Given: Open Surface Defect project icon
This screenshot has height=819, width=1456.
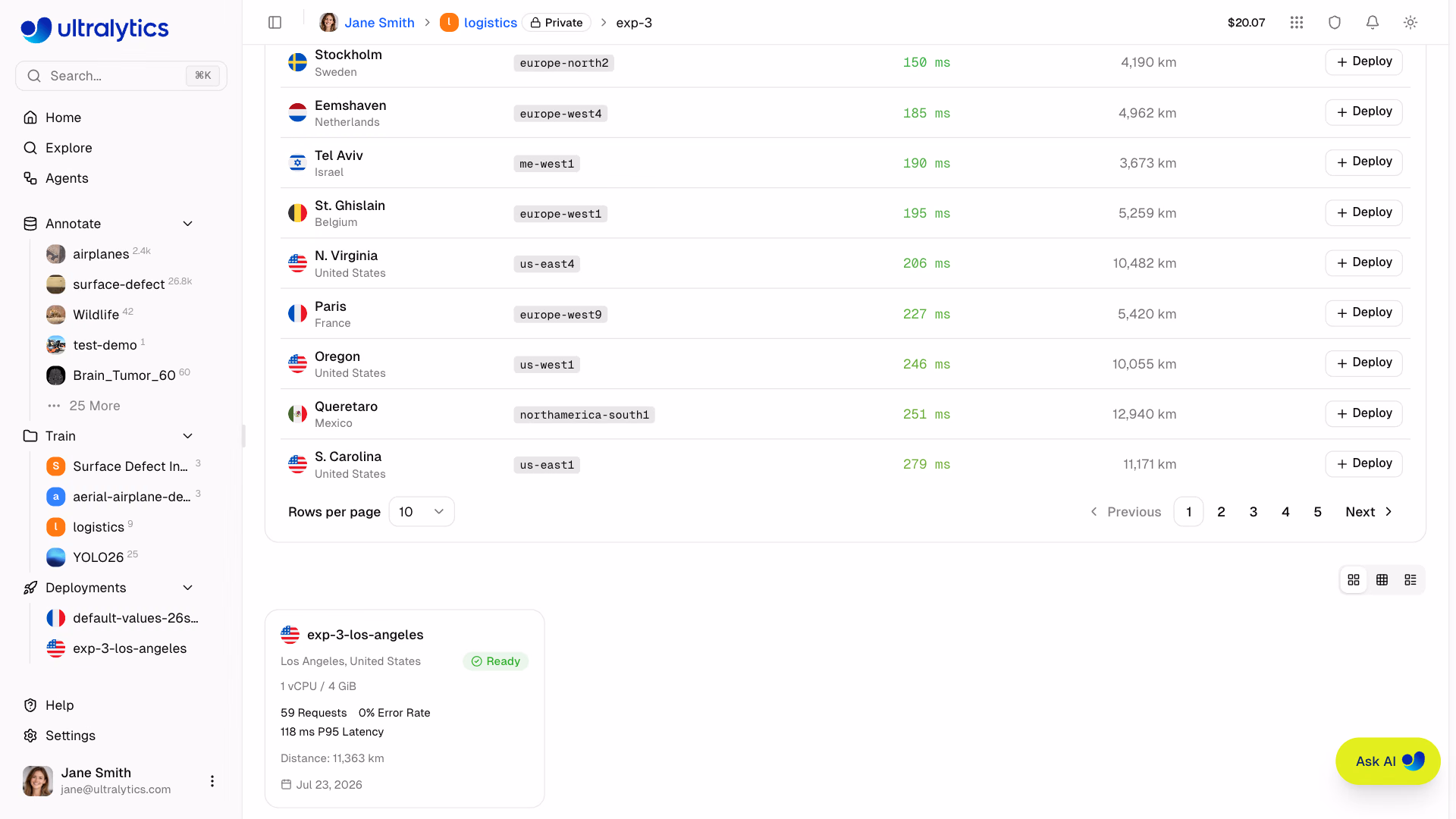Looking at the screenshot, I should (x=55, y=466).
